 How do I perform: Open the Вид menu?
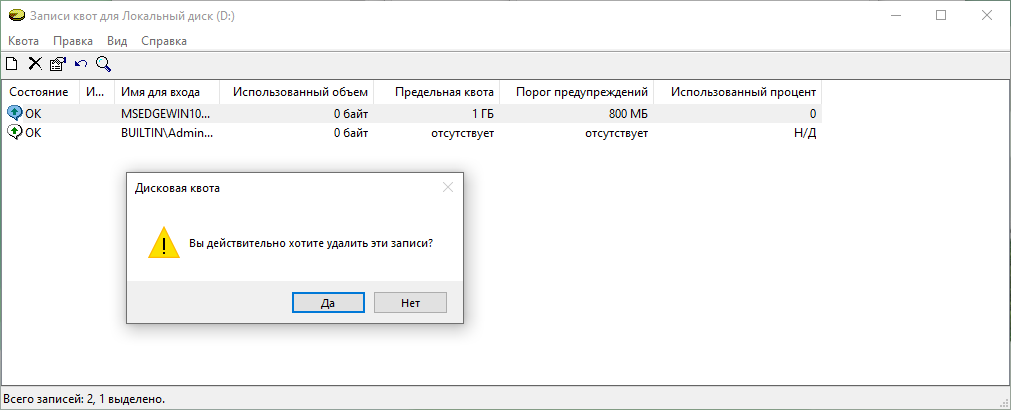pyautogui.click(x=117, y=41)
